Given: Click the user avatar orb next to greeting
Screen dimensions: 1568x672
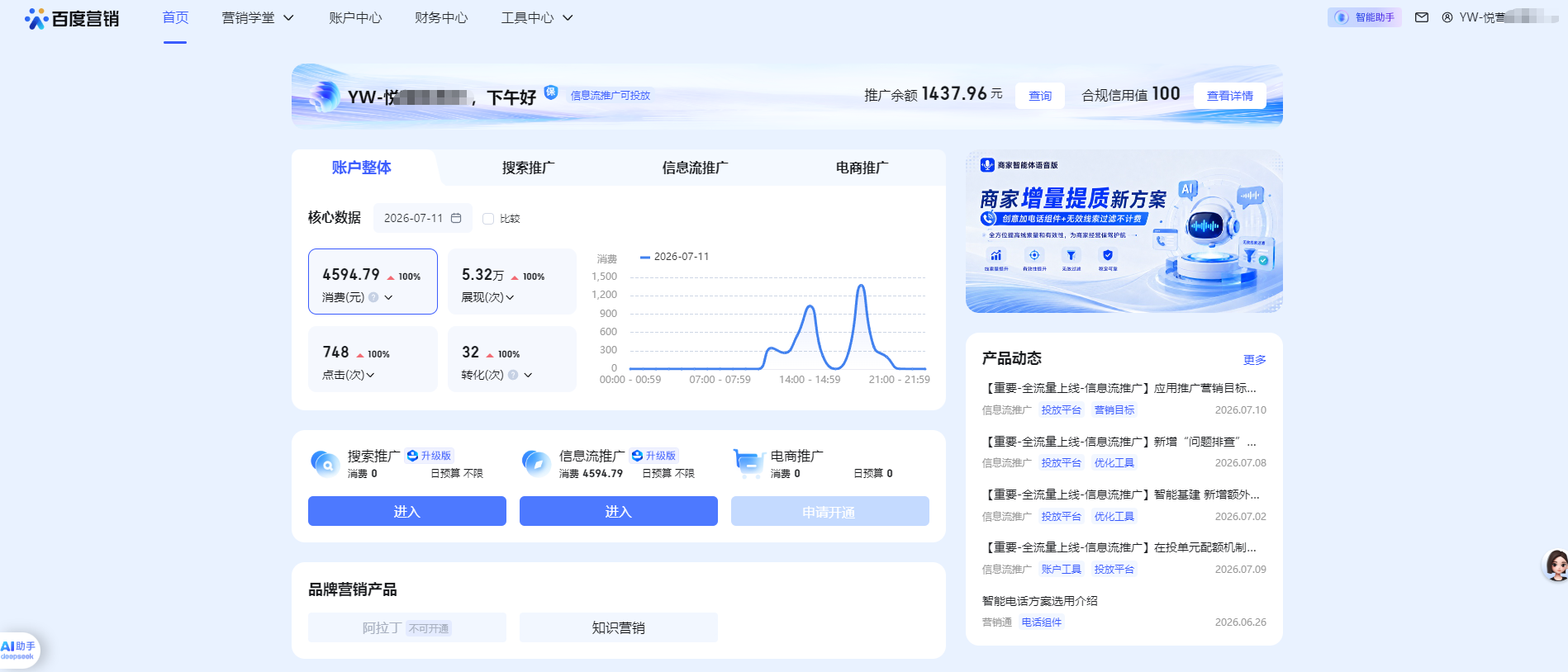Looking at the screenshot, I should [325, 97].
